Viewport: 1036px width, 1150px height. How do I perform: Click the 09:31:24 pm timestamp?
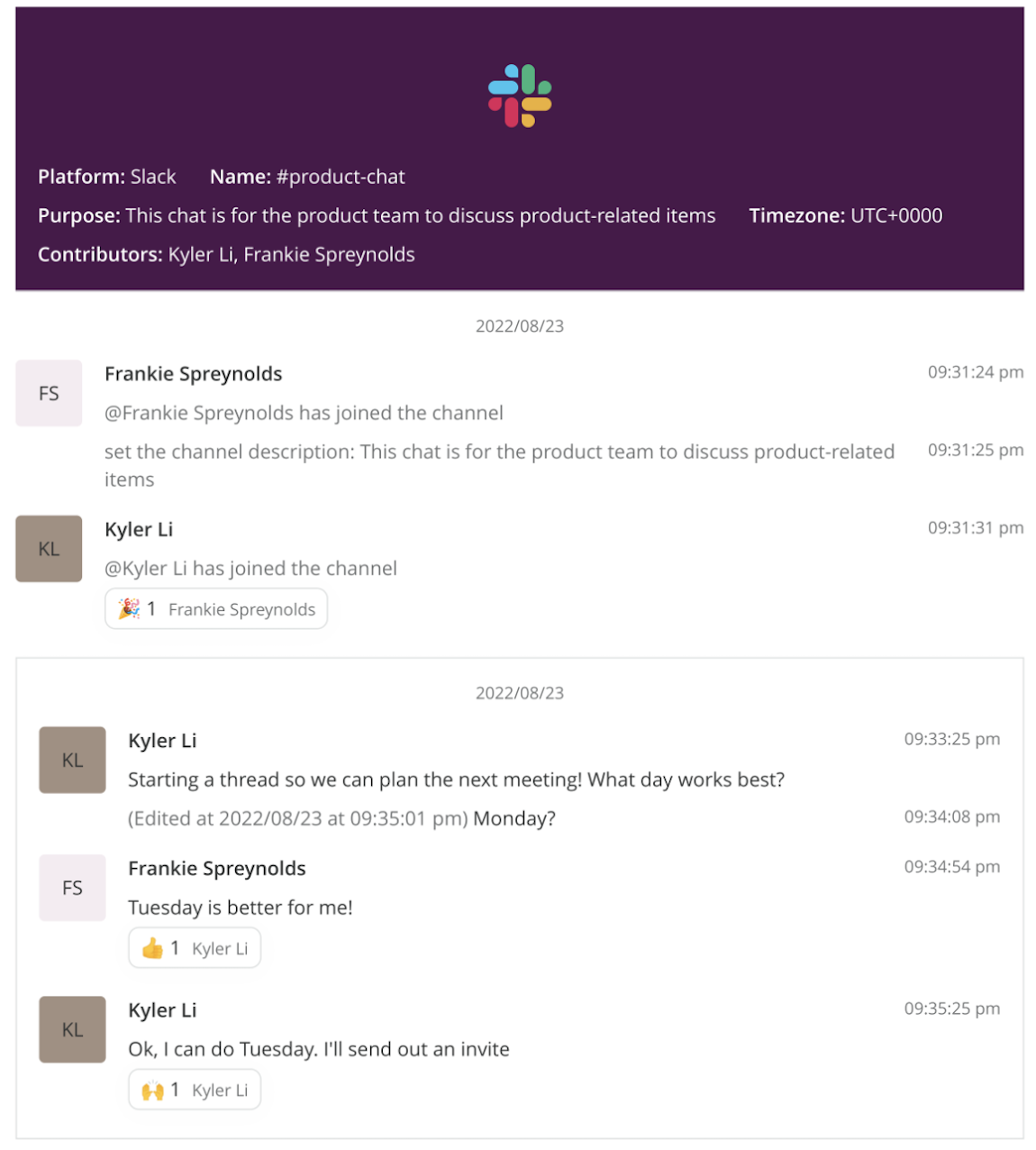pos(976,372)
